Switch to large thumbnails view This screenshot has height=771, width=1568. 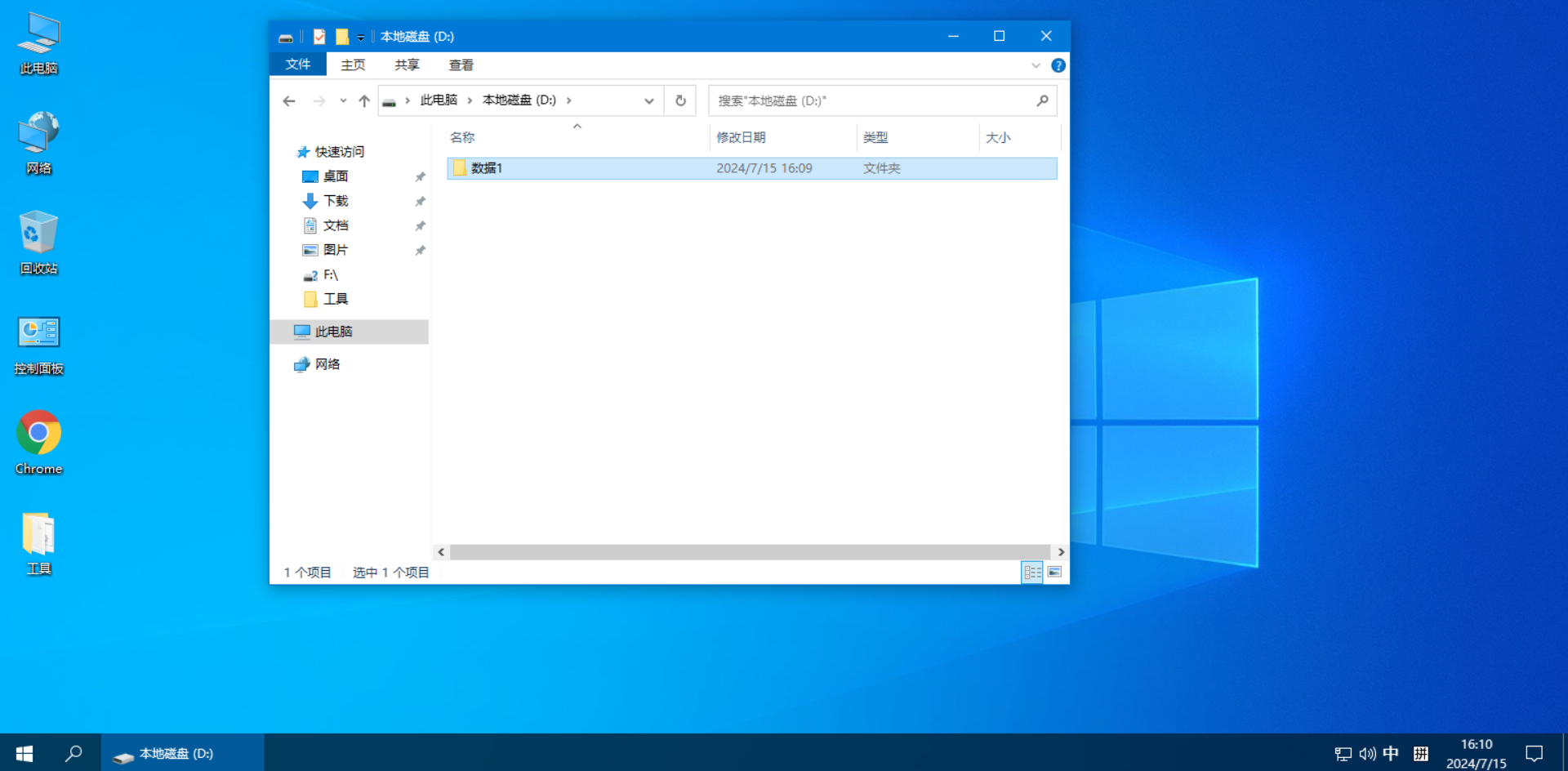[x=1054, y=573]
